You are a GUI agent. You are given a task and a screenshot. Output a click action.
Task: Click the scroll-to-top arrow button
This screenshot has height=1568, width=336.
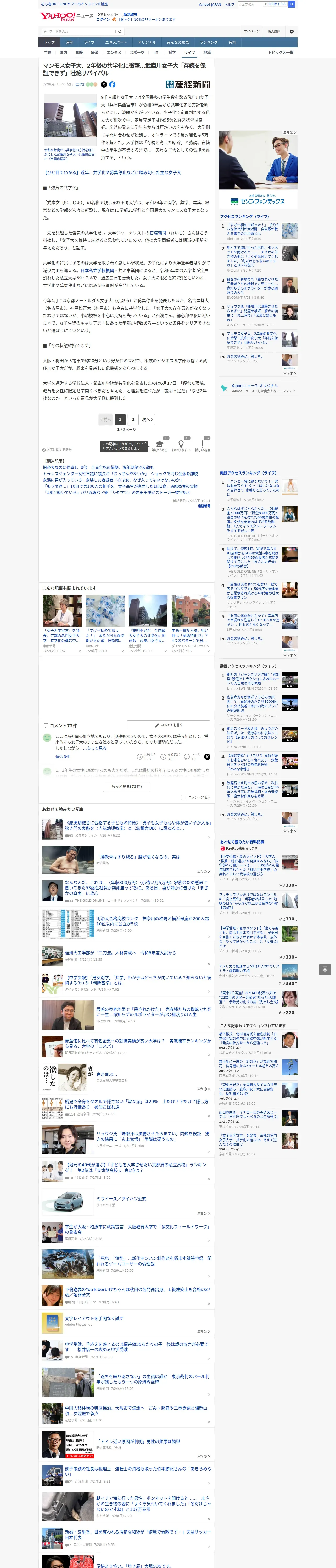tap(325, 969)
